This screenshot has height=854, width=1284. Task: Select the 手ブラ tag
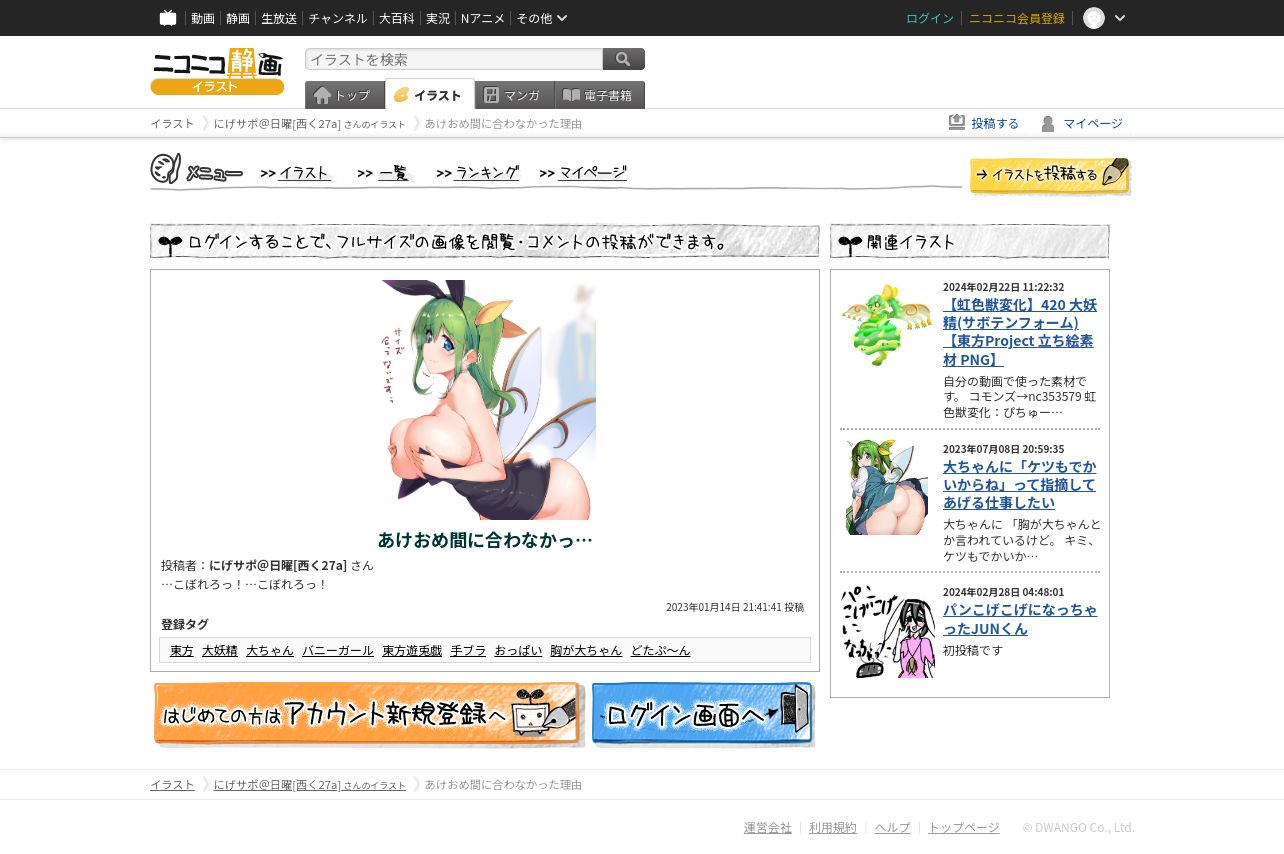468,650
